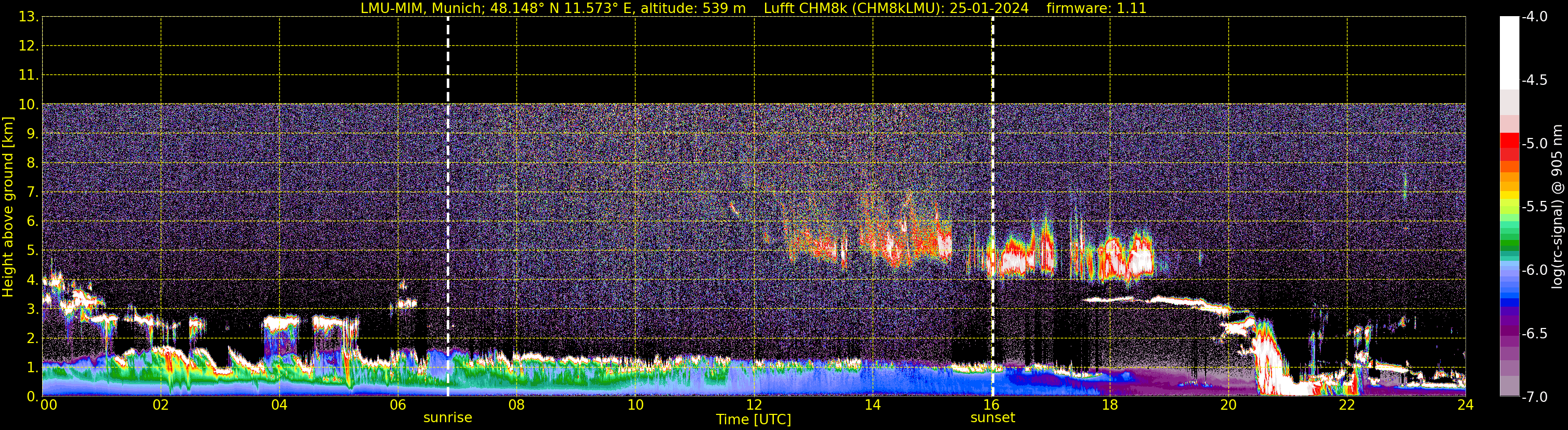The height and width of the screenshot is (430, 1568).
Task: Click the "firmware: 1.11" text in the title
Action: 1096,8
